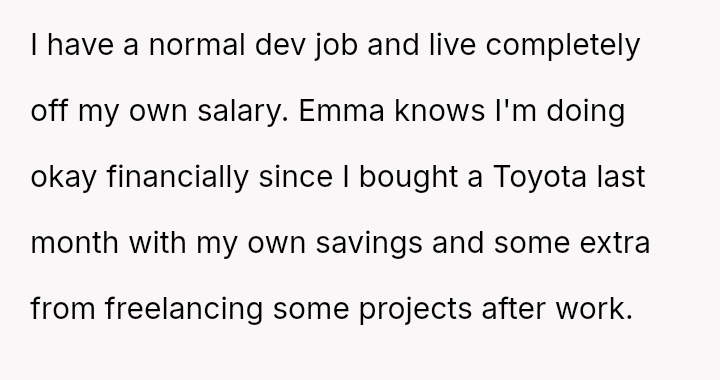720x380 pixels.
Task: Click the word "normal" in the first line
Action: 197,45
